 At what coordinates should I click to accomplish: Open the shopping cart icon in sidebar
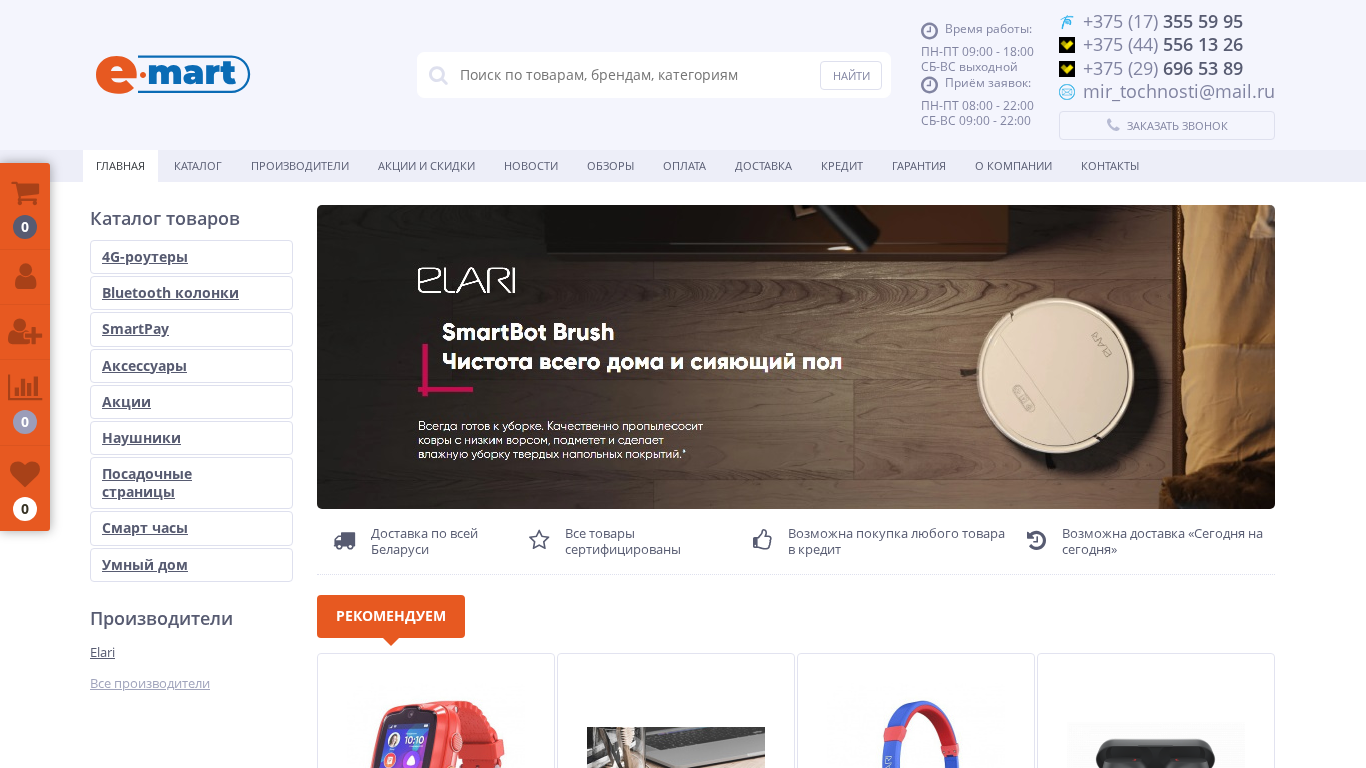25,194
